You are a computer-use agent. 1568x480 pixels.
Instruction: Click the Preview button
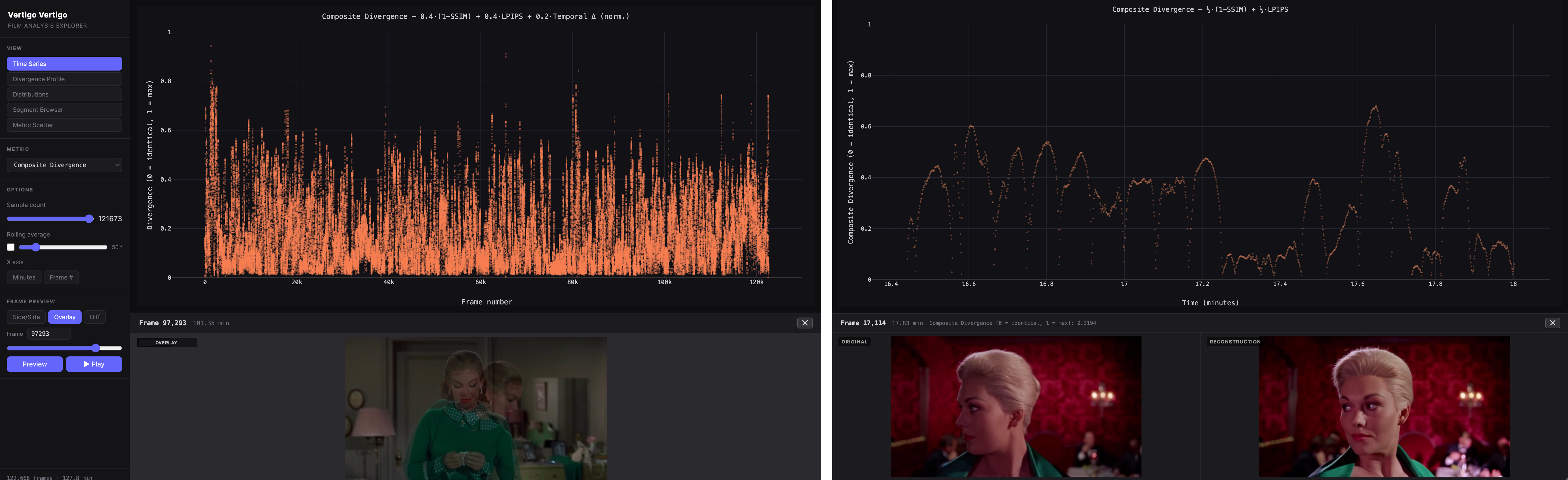point(35,364)
